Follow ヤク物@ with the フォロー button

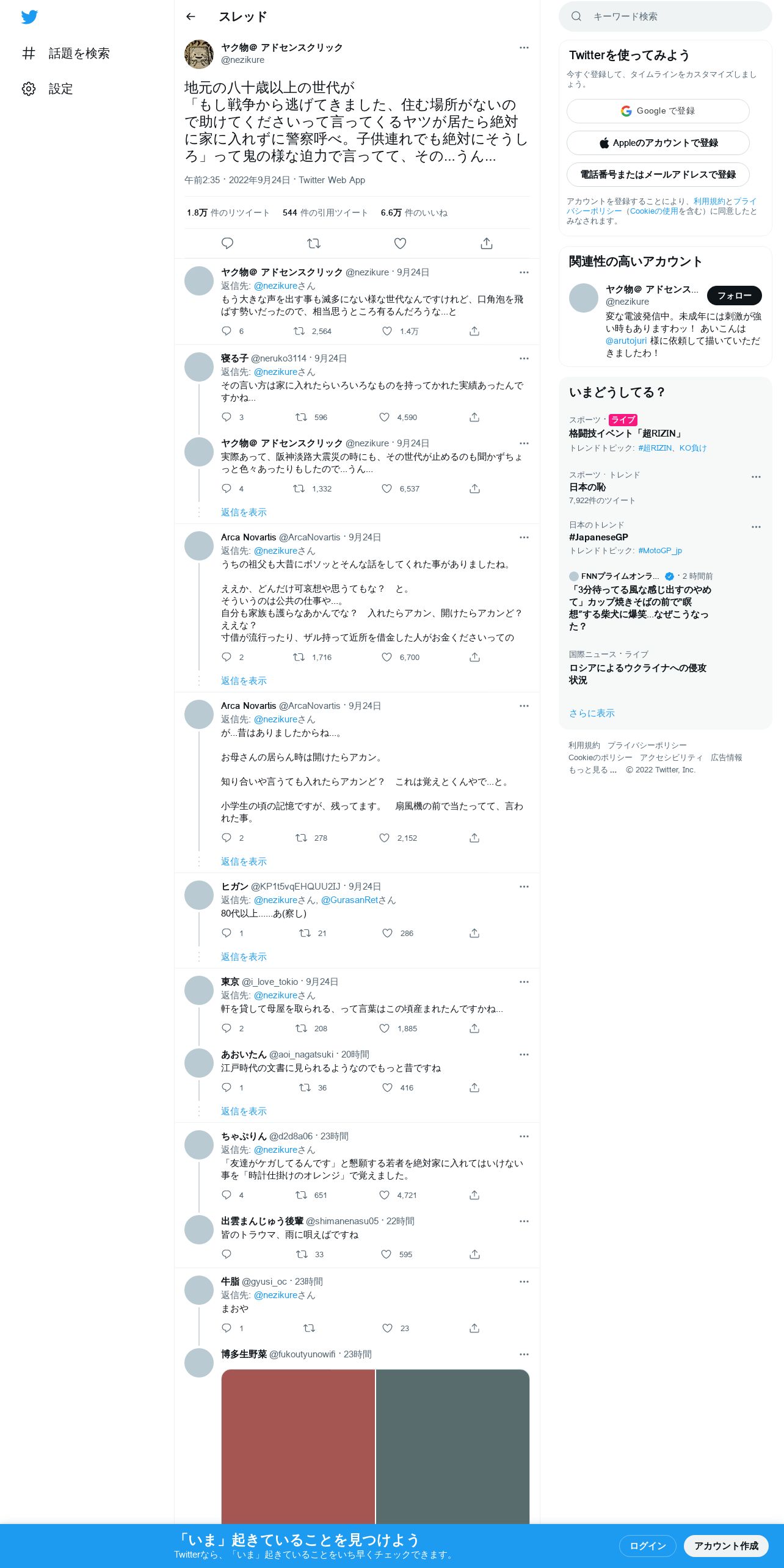pyautogui.click(x=735, y=296)
